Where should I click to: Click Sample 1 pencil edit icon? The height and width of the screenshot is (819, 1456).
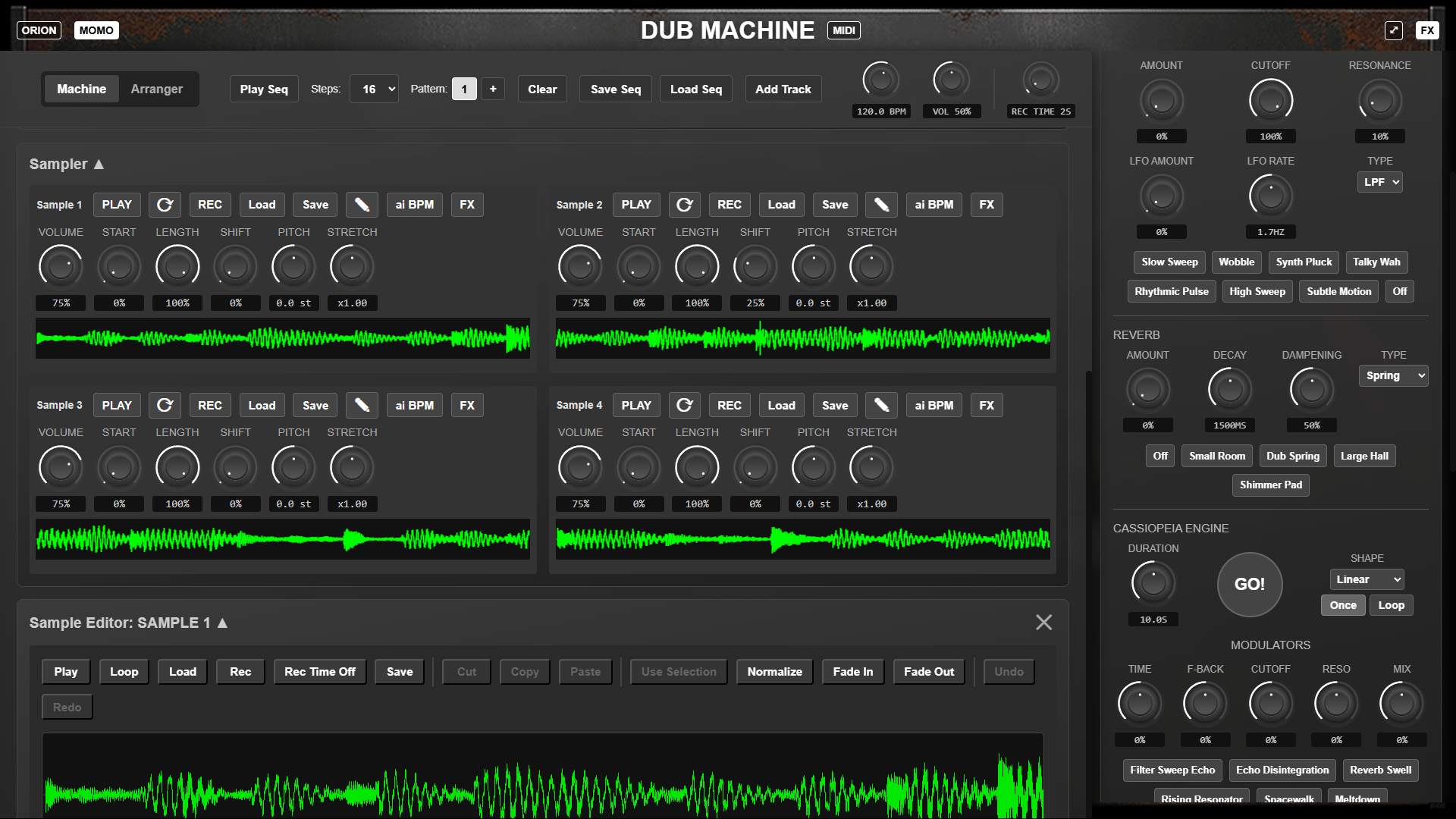tap(362, 205)
